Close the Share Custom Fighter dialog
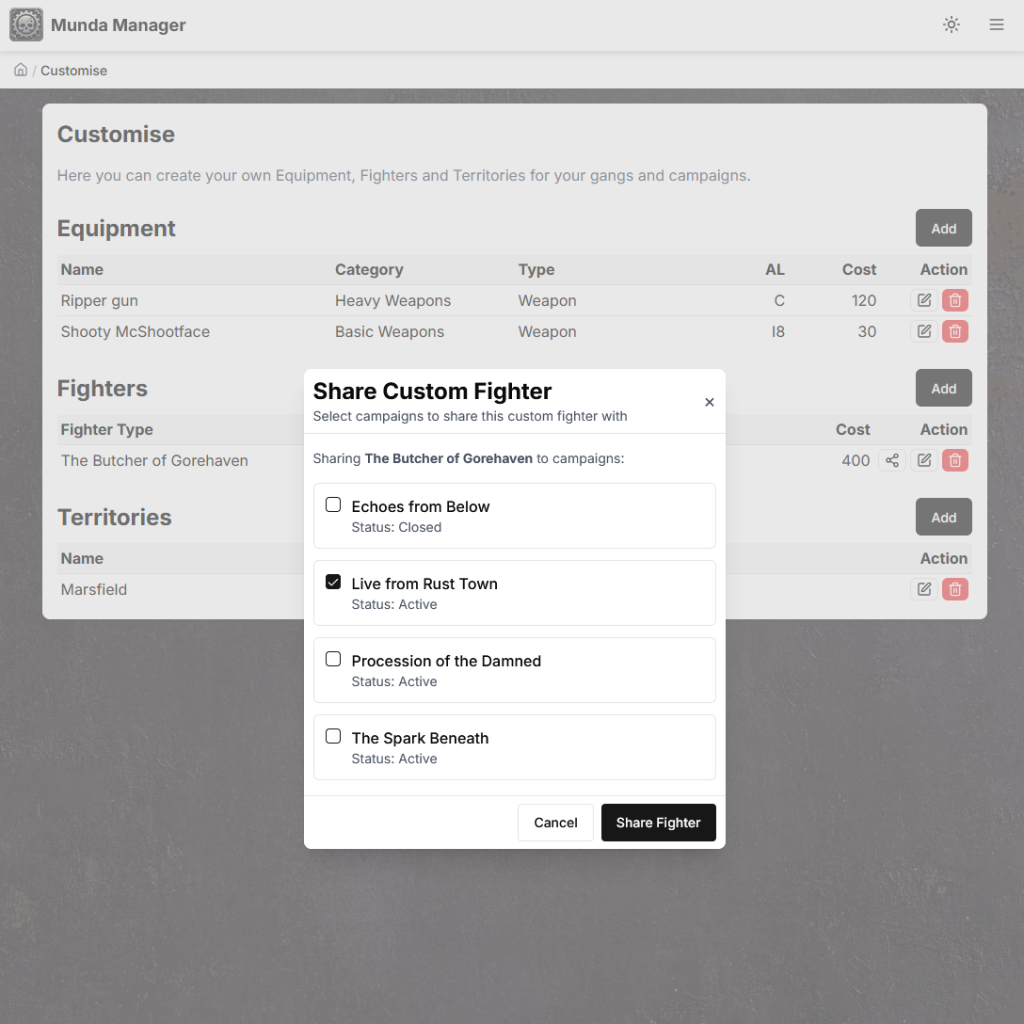 click(709, 402)
